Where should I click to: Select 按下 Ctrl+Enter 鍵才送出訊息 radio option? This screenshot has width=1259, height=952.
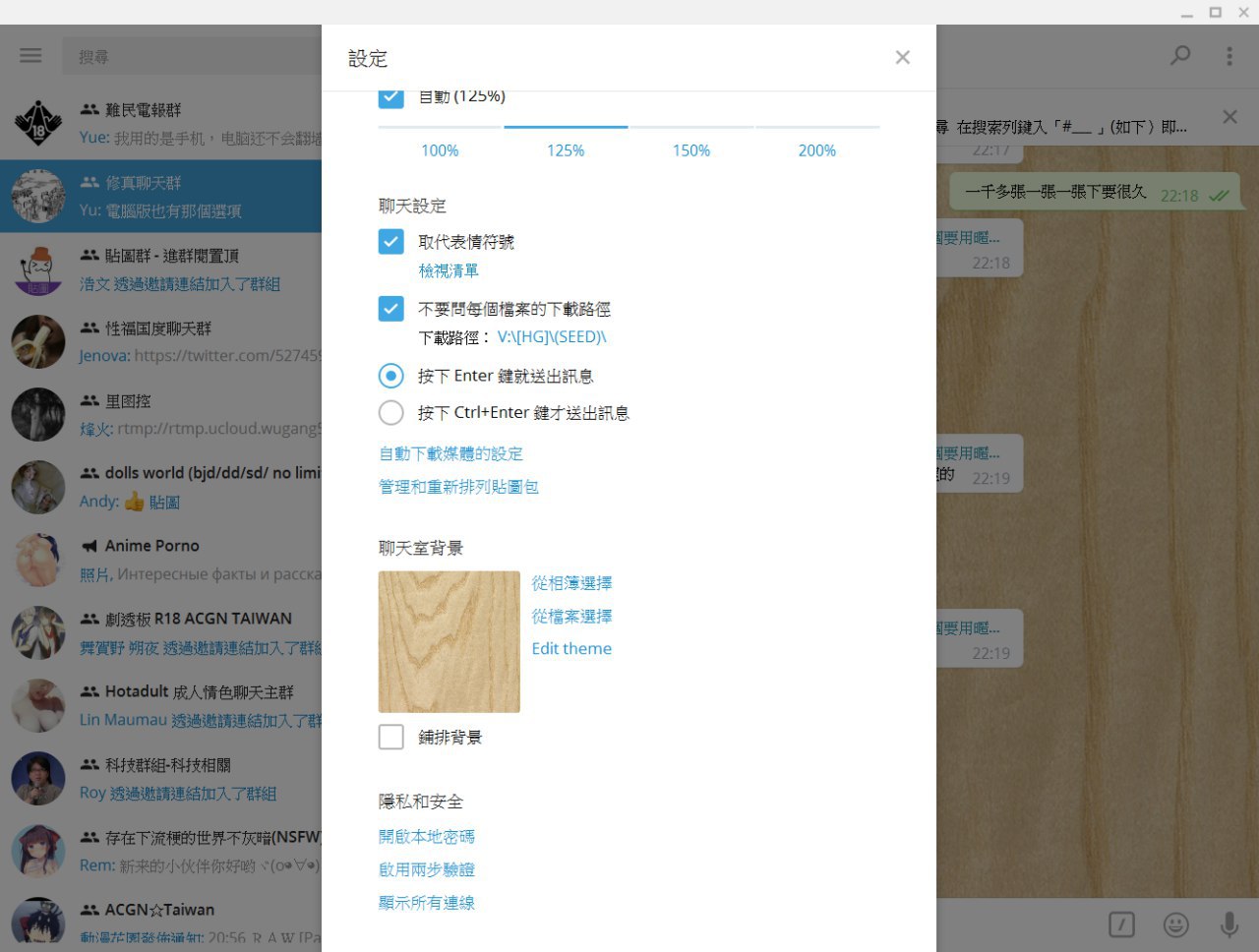[x=391, y=413]
